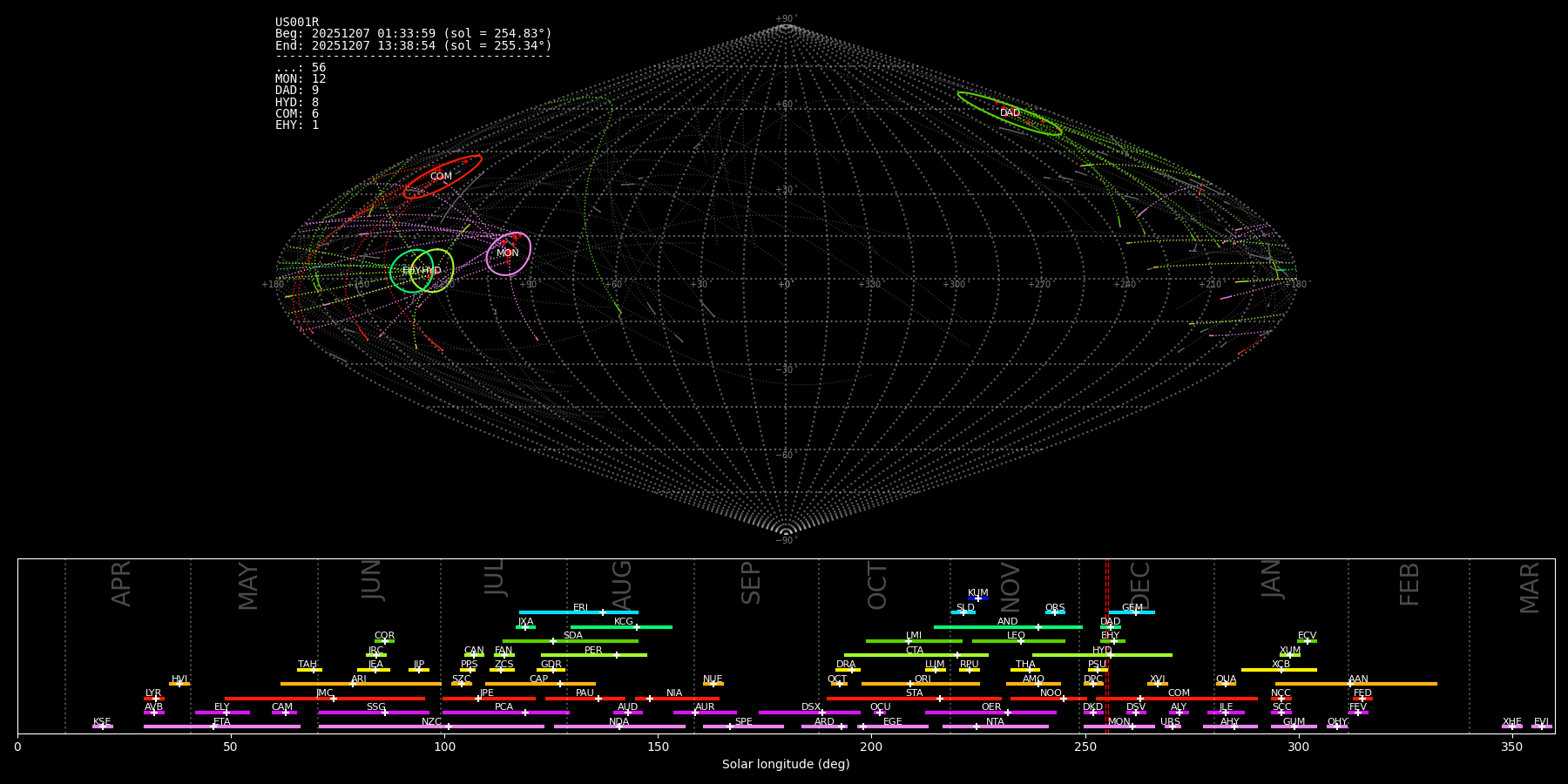Image resolution: width=1568 pixels, height=784 pixels.
Task: Click the +330 longitude label
Action: [869, 285]
